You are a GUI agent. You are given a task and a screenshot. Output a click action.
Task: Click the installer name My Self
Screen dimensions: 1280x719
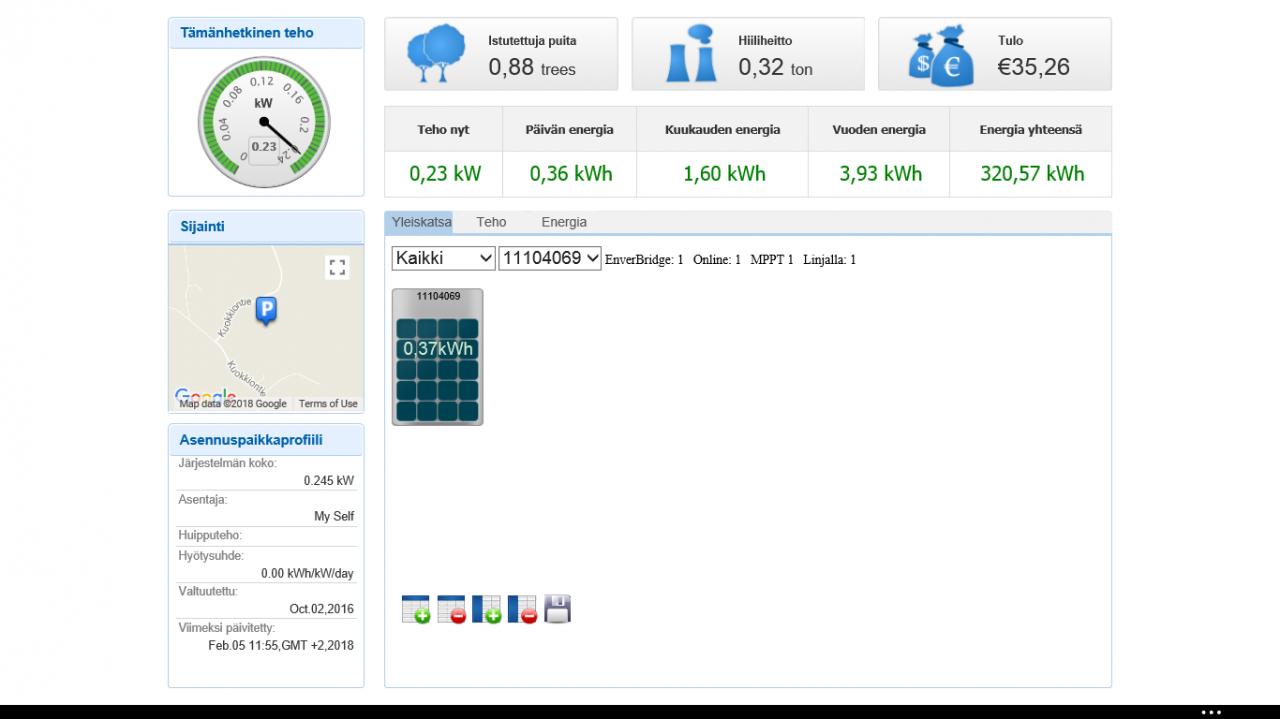334,517
